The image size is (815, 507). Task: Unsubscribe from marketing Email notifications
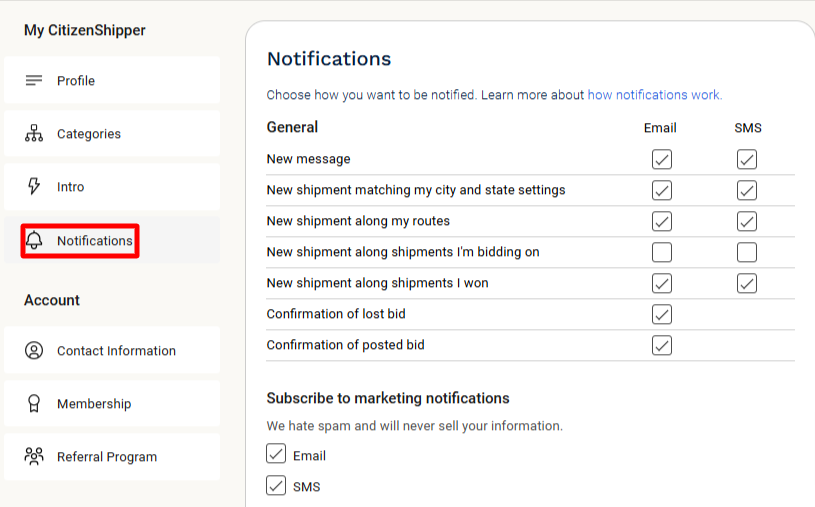(276, 453)
